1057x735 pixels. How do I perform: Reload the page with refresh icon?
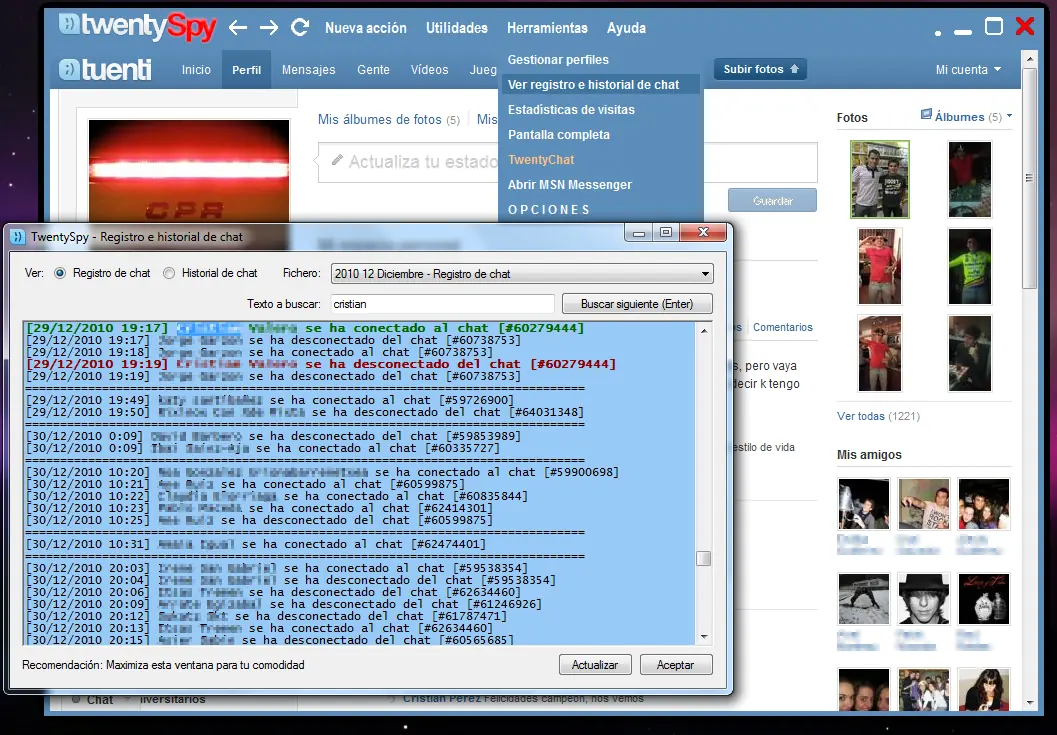pos(300,28)
